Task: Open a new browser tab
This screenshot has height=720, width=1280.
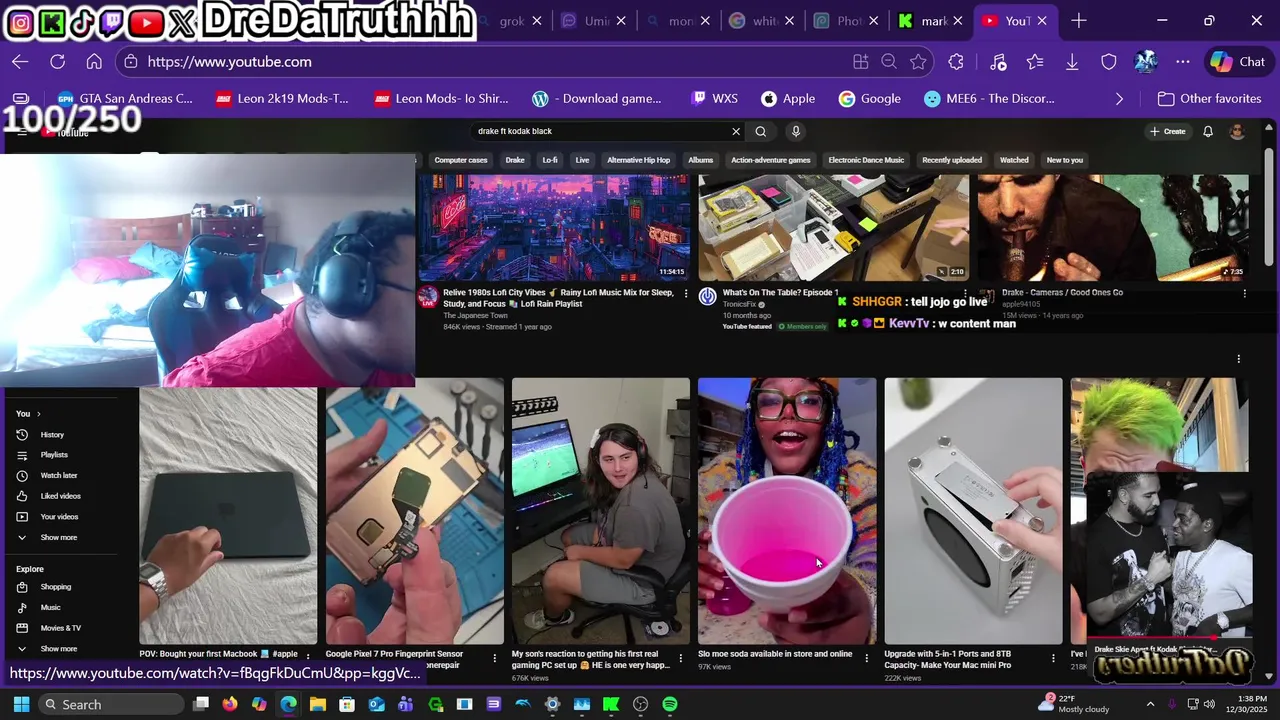Action: (1078, 20)
